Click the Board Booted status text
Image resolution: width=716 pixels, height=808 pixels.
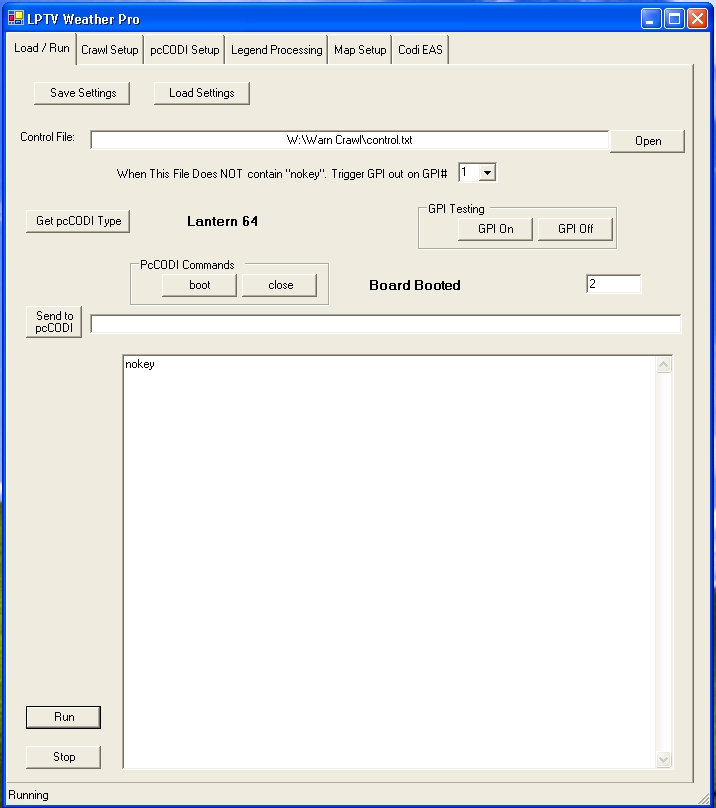(414, 285)
